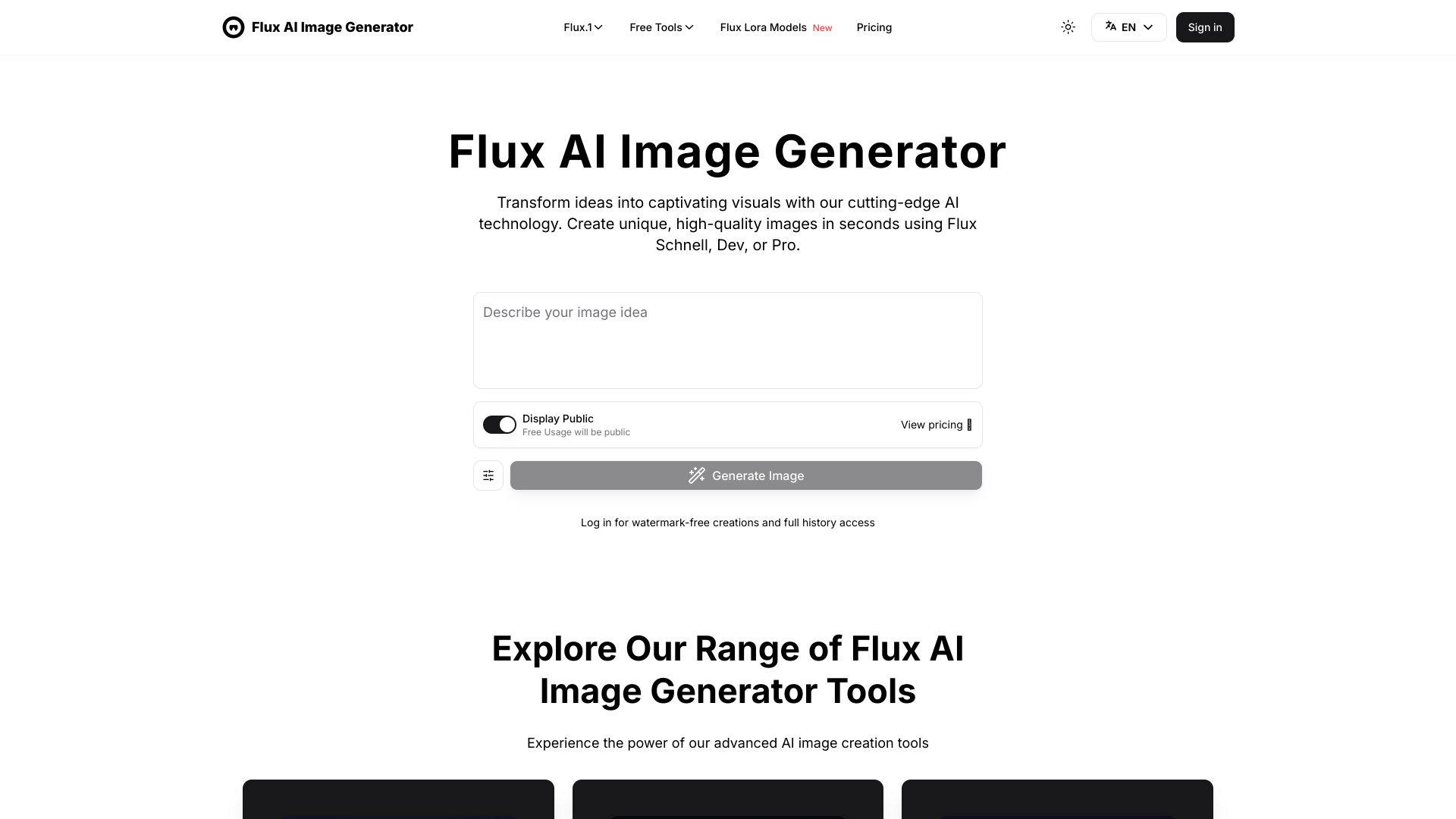Select the language toggle switcher
The image size is (1456, 819).
[1128, 27]
